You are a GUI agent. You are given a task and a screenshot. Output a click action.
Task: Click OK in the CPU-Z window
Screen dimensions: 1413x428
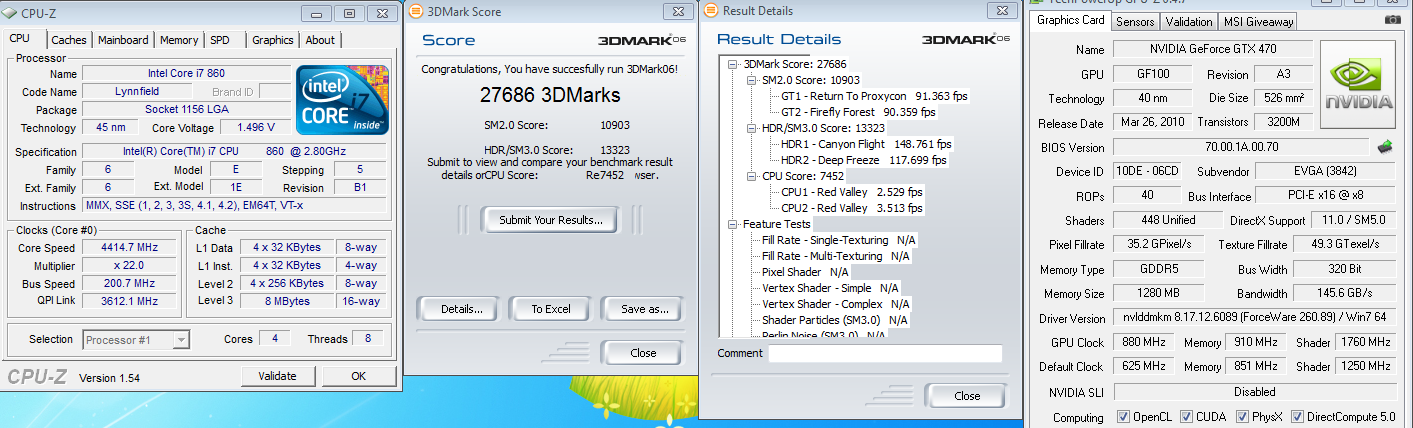coord(359,376)
